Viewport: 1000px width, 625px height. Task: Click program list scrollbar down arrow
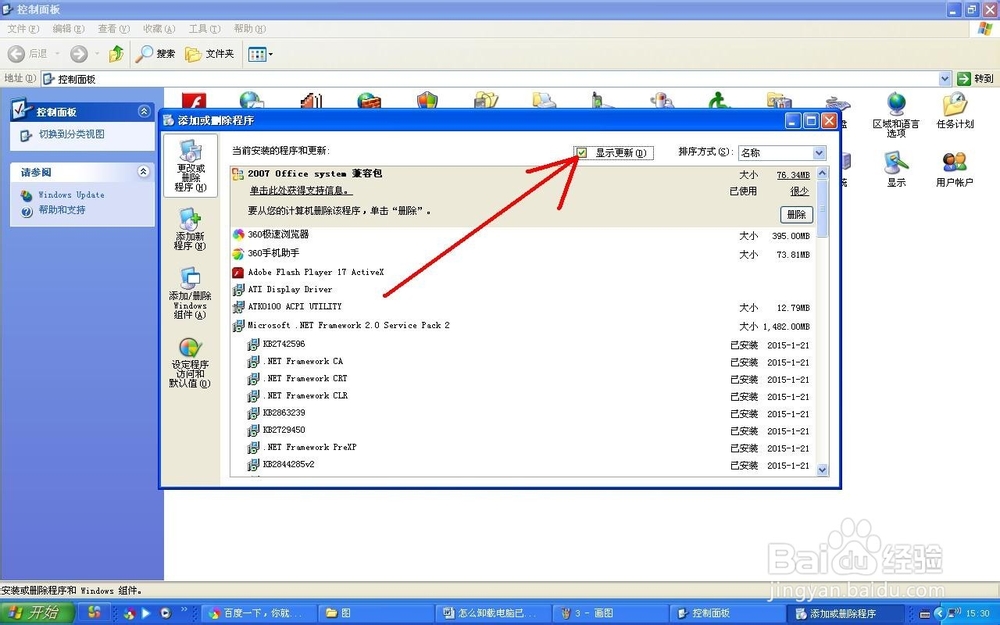(822, 469)
